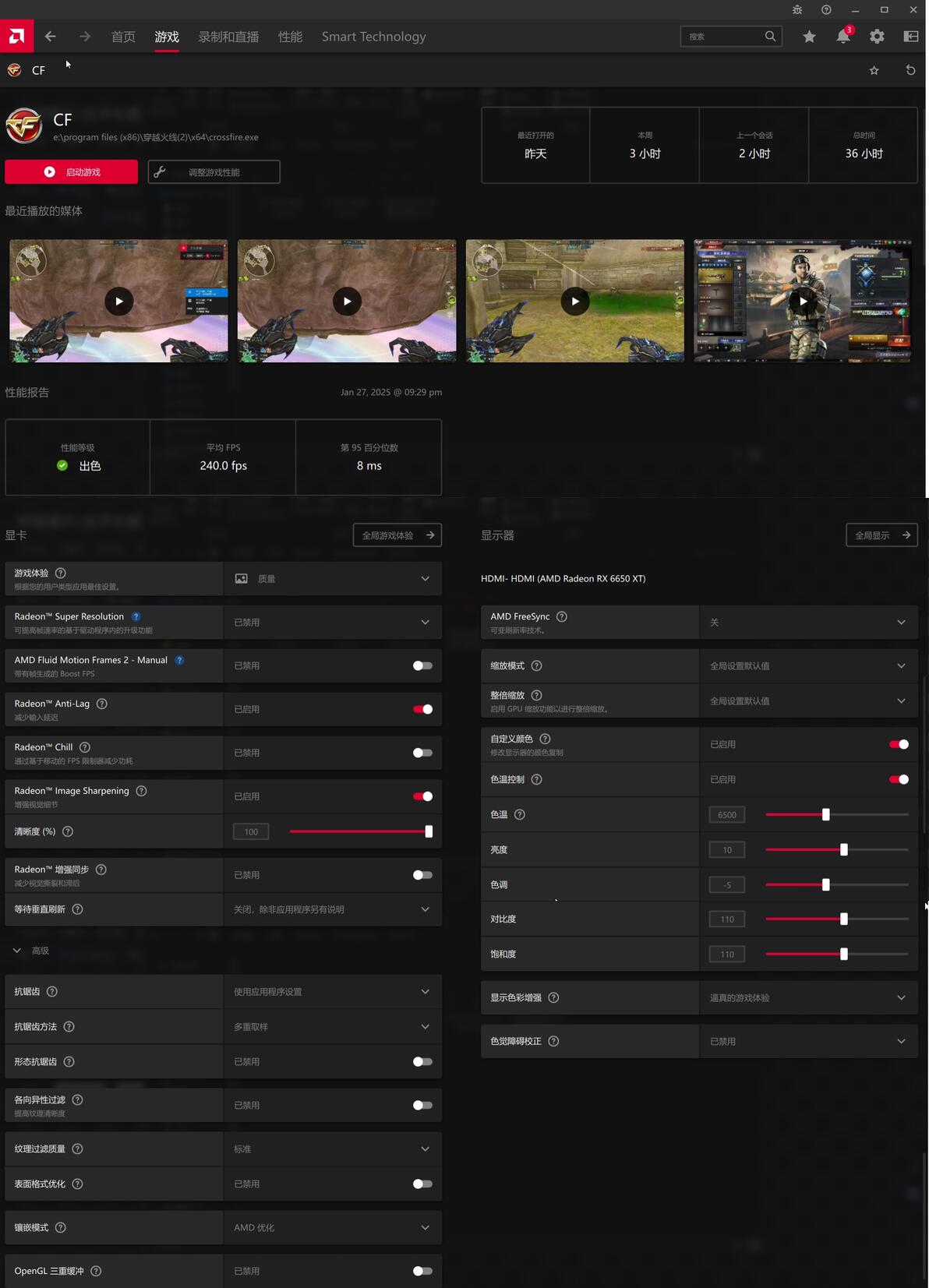Show help for Radeon Super Resolution

(x=136, y=616)
